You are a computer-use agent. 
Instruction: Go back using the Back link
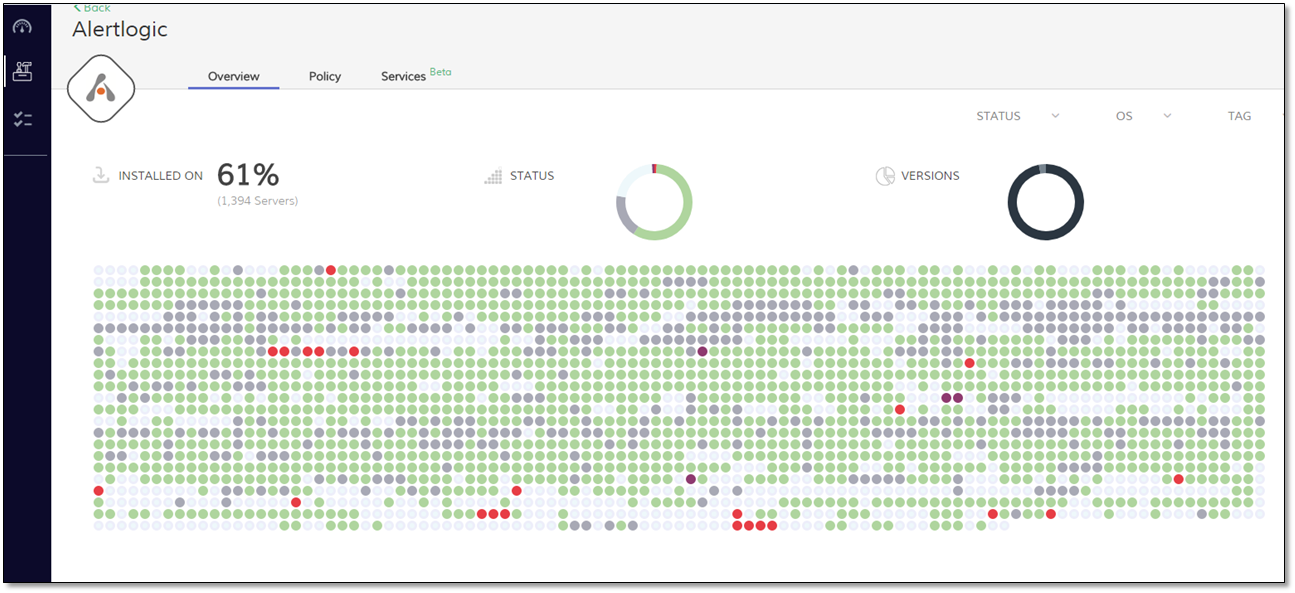[x=92, y=8]
